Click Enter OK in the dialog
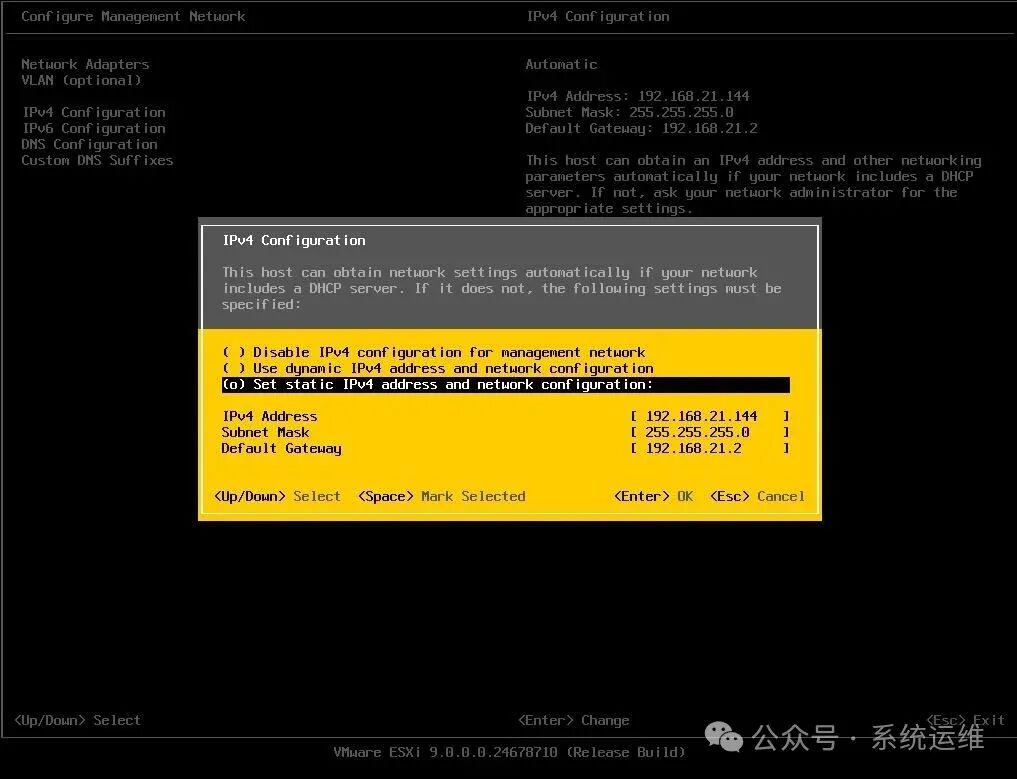The image size is (1017, 779). click(654, 496)
